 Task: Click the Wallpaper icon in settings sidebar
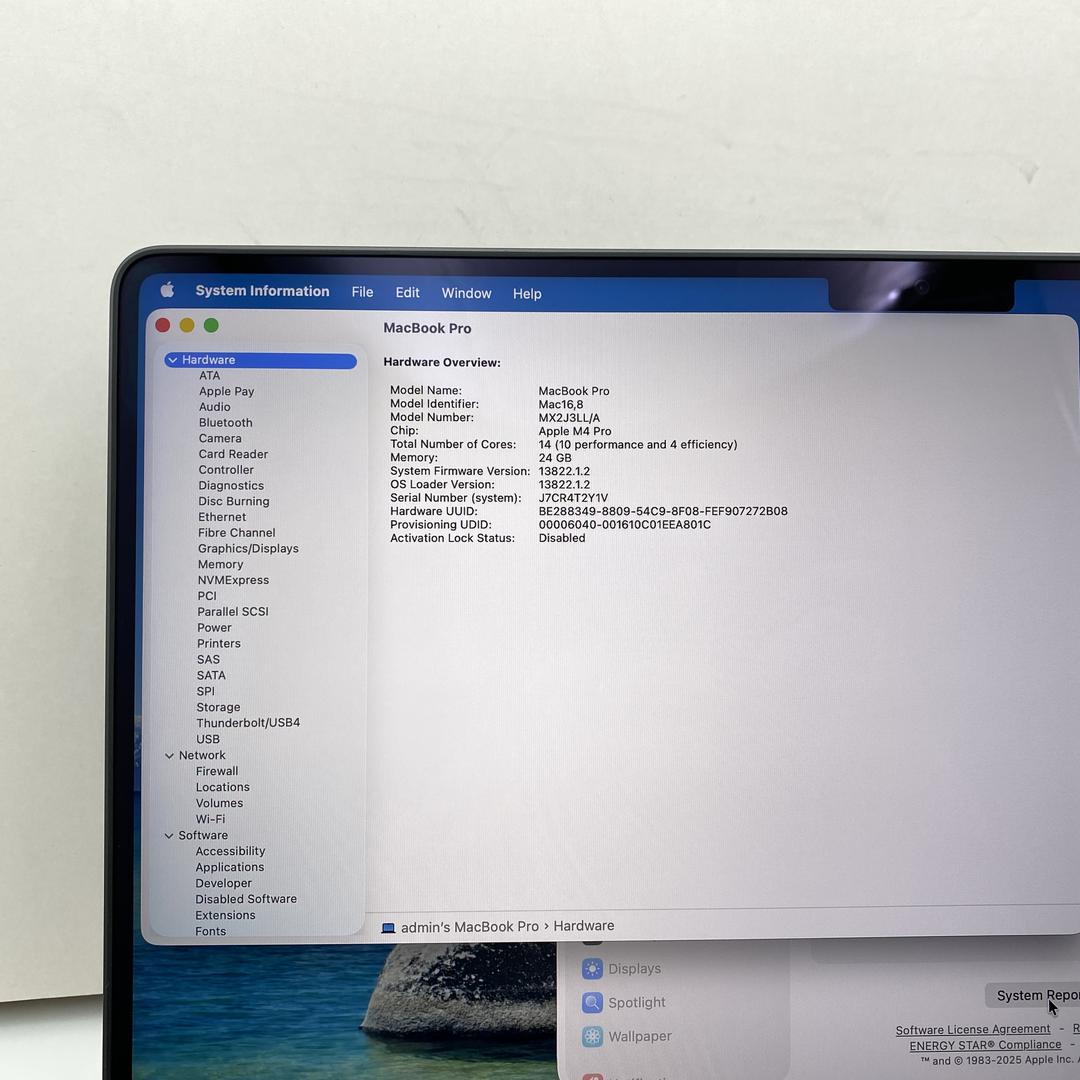pyautogui.click(x=593, y=1036)
